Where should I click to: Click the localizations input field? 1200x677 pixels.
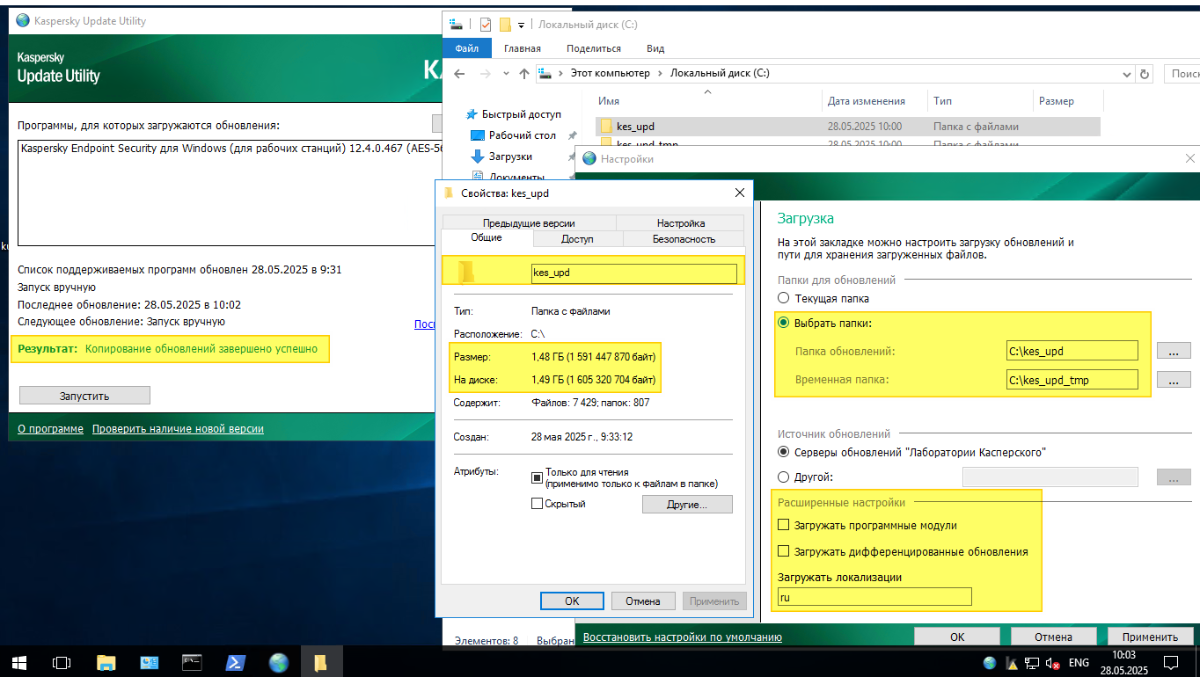tap(874, 597)
